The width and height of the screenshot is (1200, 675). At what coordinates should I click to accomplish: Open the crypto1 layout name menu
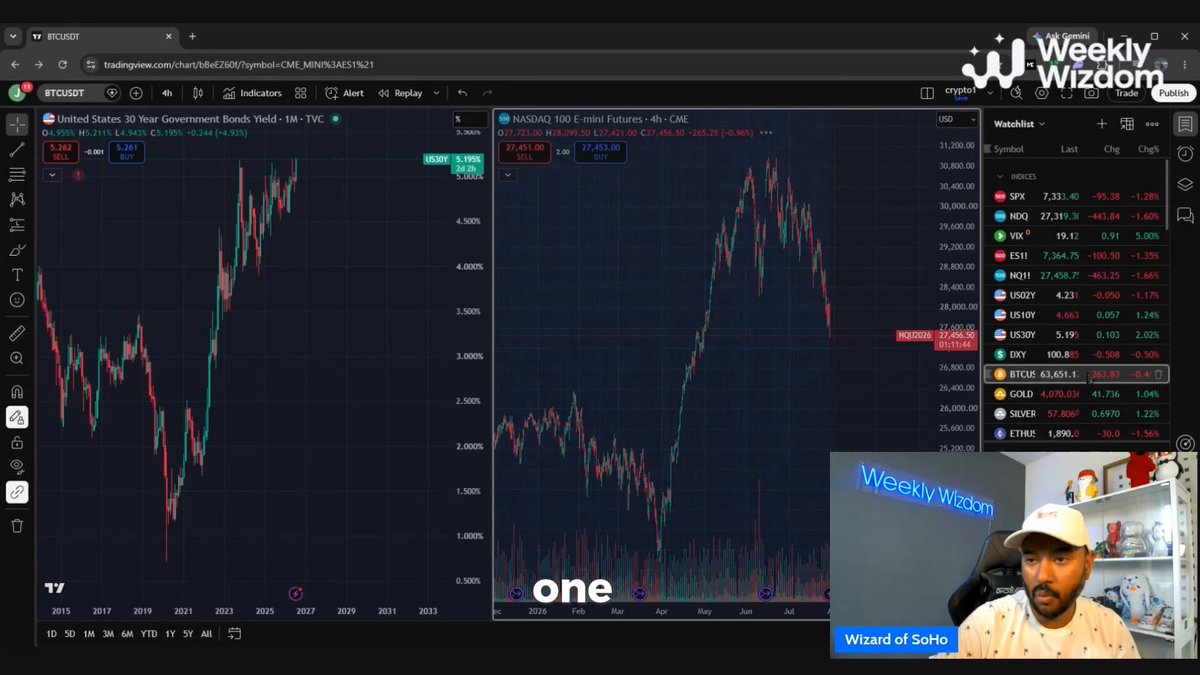click(x=962, y=93)
